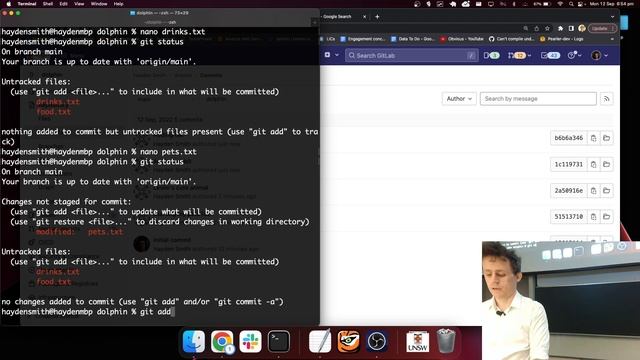Toggle Chrome side panel
The image size is (640, 360).
point(571,28)
